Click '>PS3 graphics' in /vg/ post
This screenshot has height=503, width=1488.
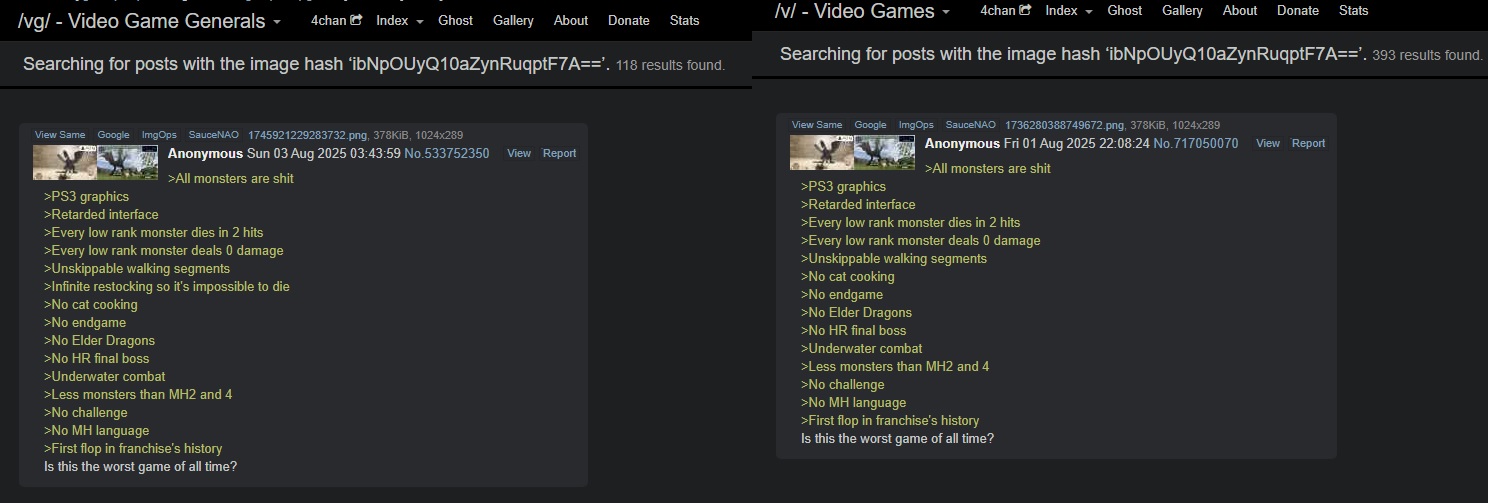pyautogui.click(x=86, y=196)
